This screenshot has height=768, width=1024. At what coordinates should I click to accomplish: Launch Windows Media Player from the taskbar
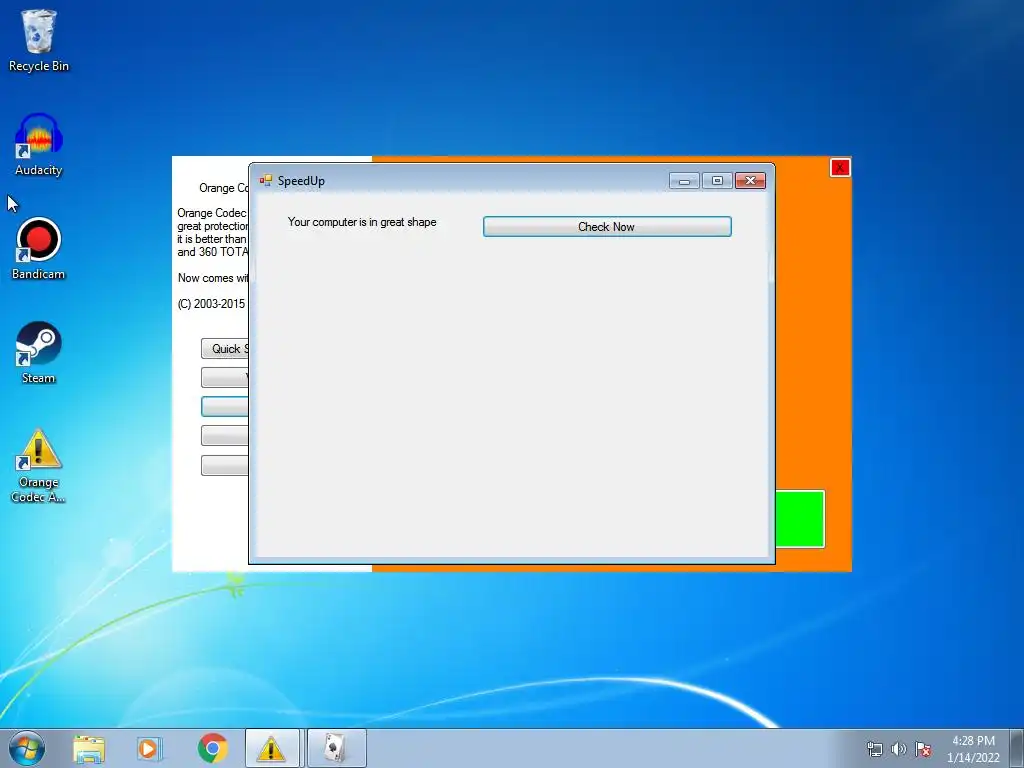coord(150,748)
